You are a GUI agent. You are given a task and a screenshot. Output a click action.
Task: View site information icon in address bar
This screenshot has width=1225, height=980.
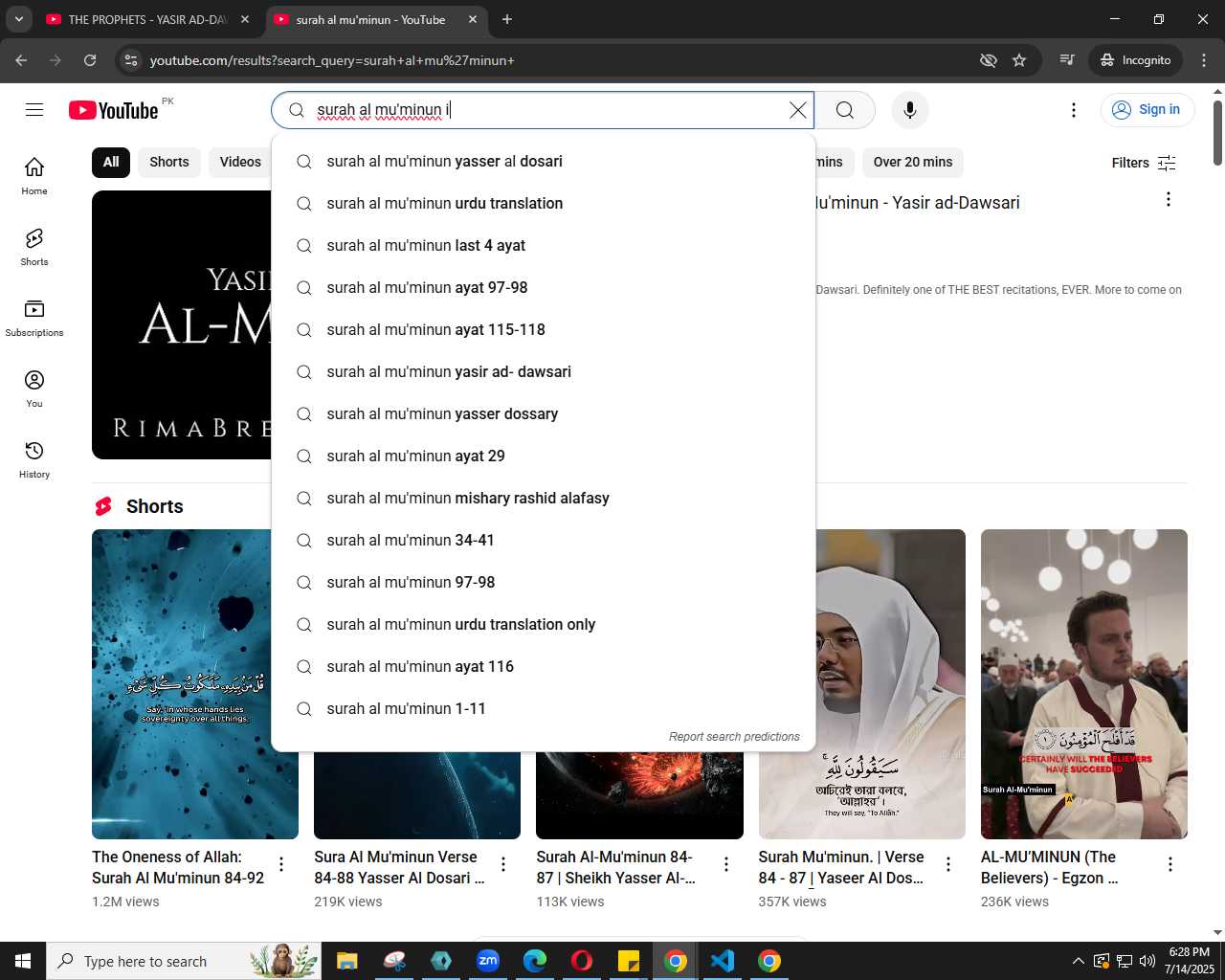point(132,60)
